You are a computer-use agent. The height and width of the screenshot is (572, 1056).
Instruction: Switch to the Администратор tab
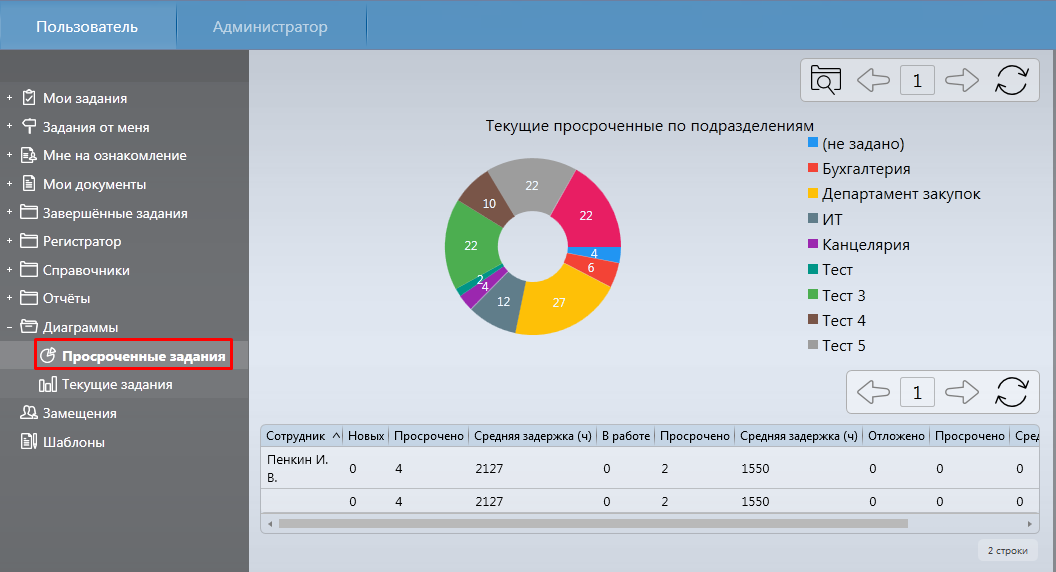270,27
